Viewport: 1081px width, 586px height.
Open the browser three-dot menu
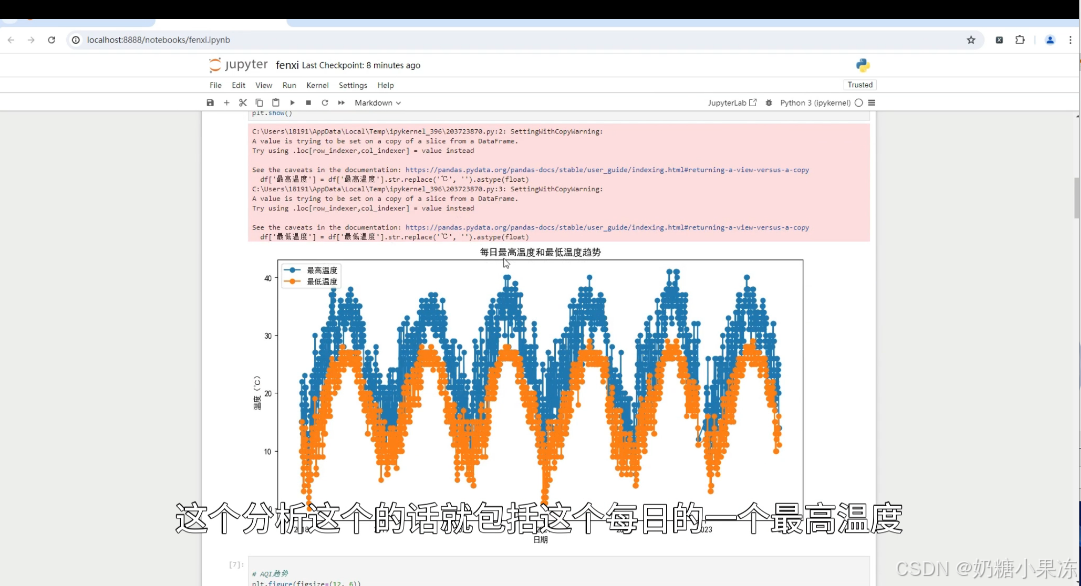pyautogui.click(x=1070, y=40)
